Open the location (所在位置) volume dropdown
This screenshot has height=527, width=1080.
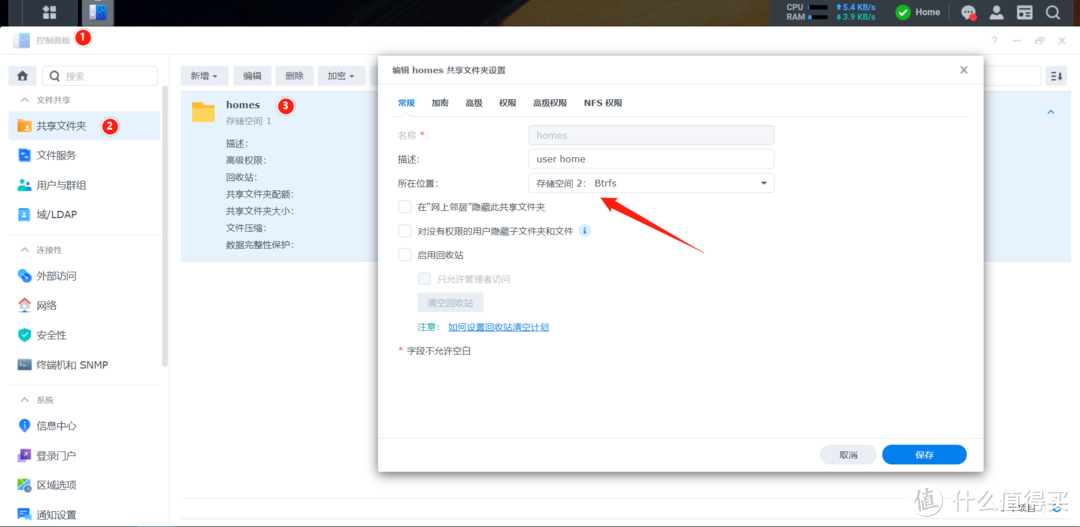pos(651,183)
